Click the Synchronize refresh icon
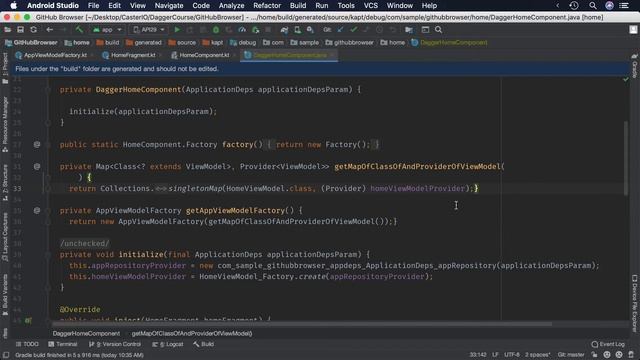This screenshot has width=640, height=360. tap(33, 30)
